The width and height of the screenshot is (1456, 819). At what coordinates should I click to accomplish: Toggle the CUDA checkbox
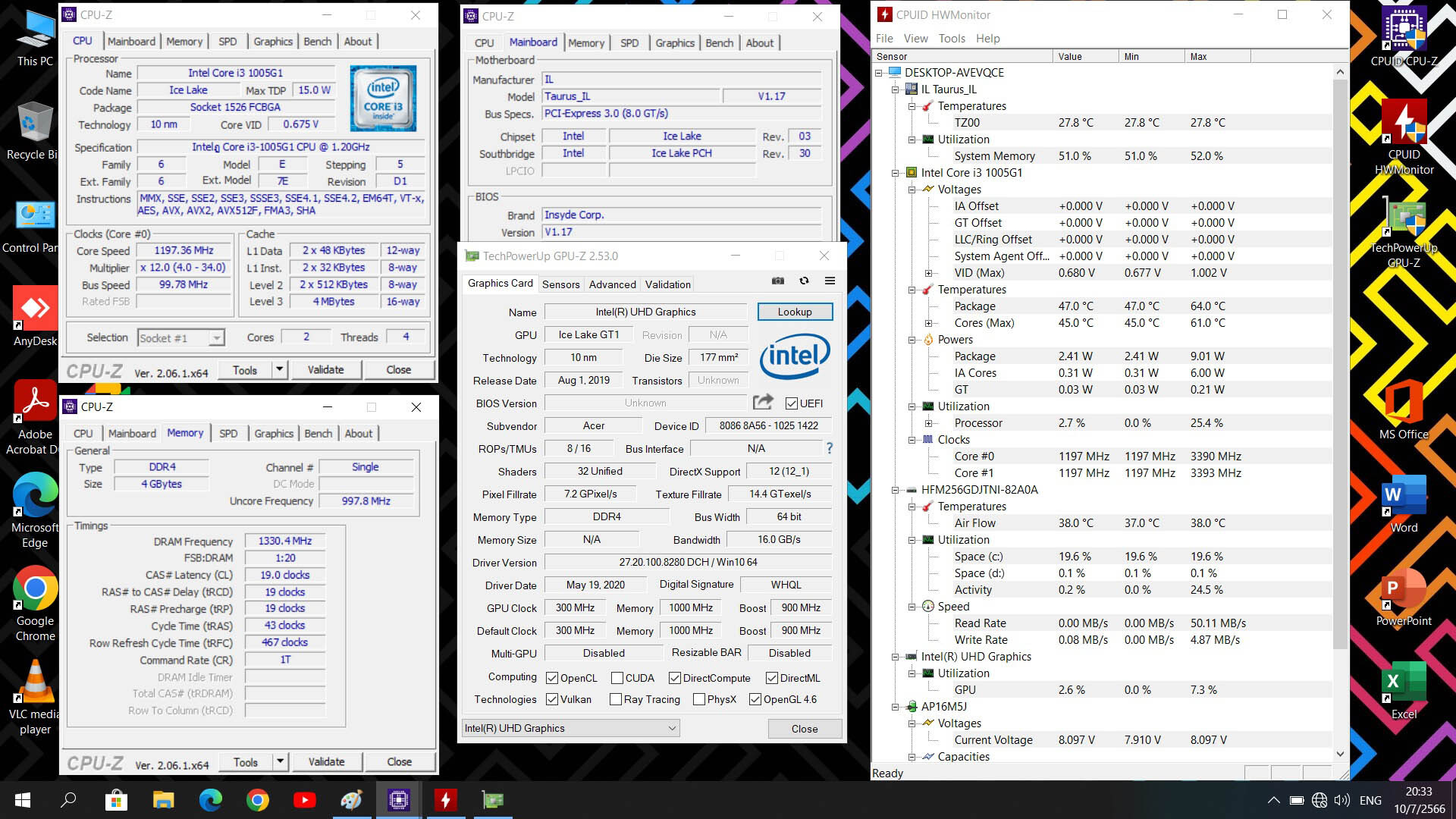click(x=617, y=678)
